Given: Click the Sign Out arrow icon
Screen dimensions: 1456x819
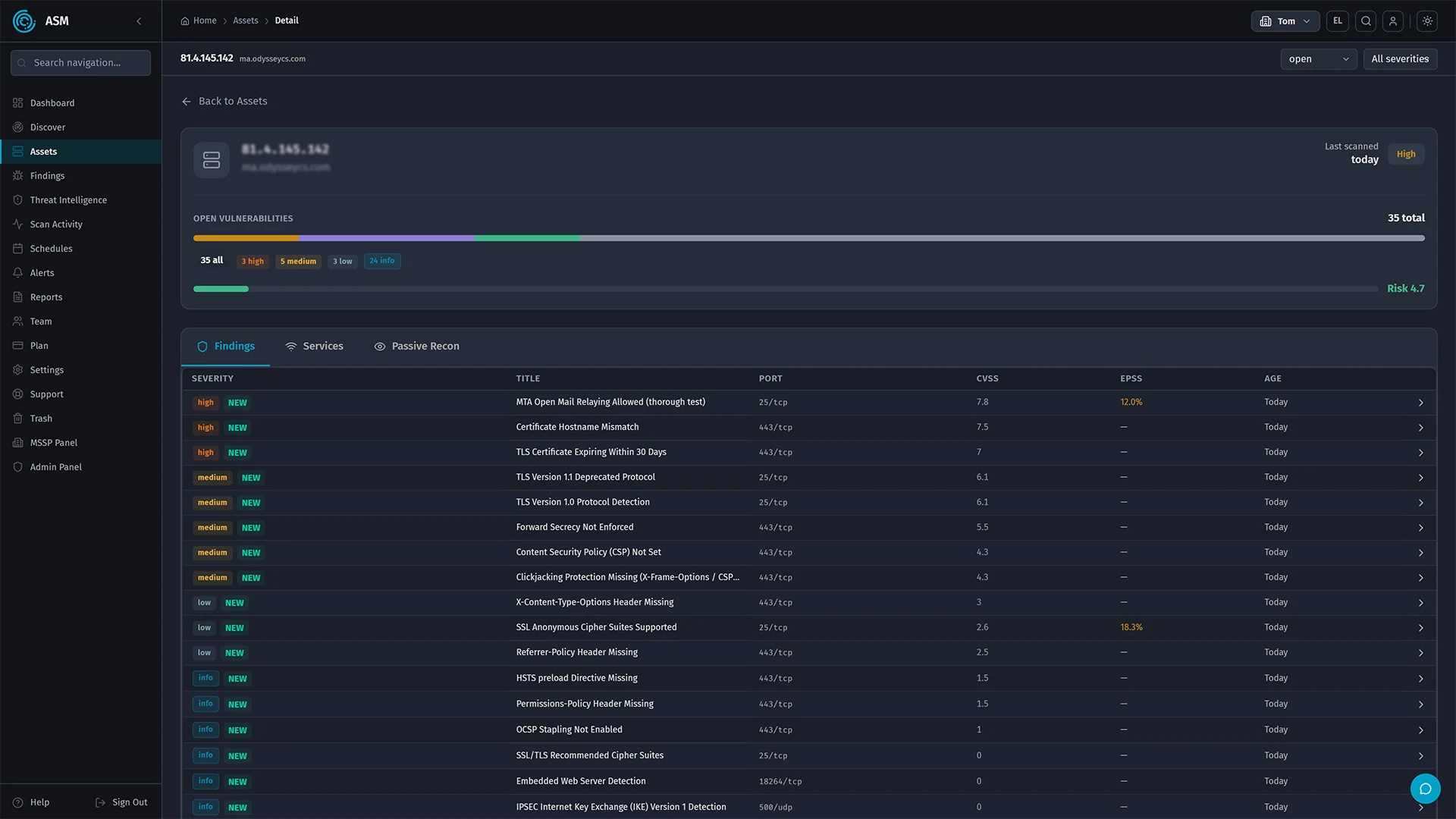Looking at the screenshot, I should tap(100, 802).
